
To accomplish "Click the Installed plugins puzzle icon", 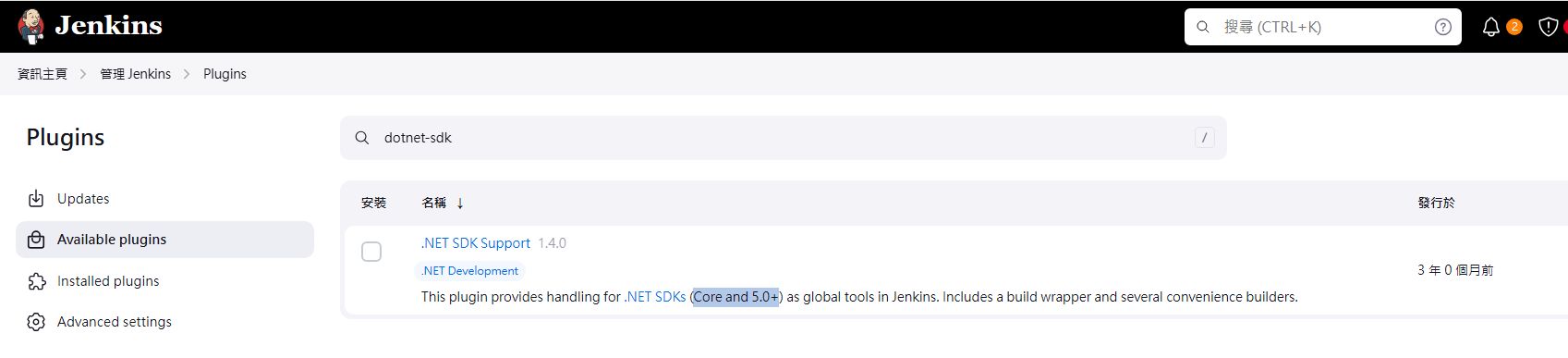I will [36, 281].
